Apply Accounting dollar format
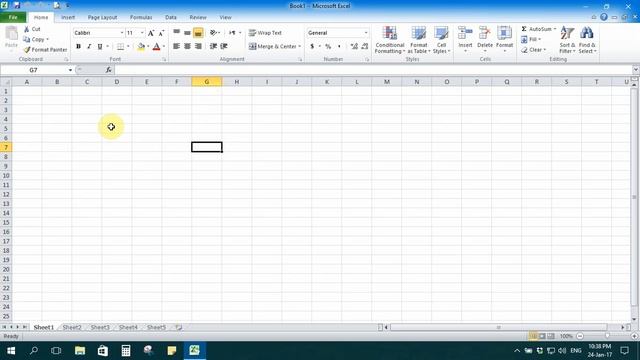This screenshot has width=640, height=360. [312, 47]
